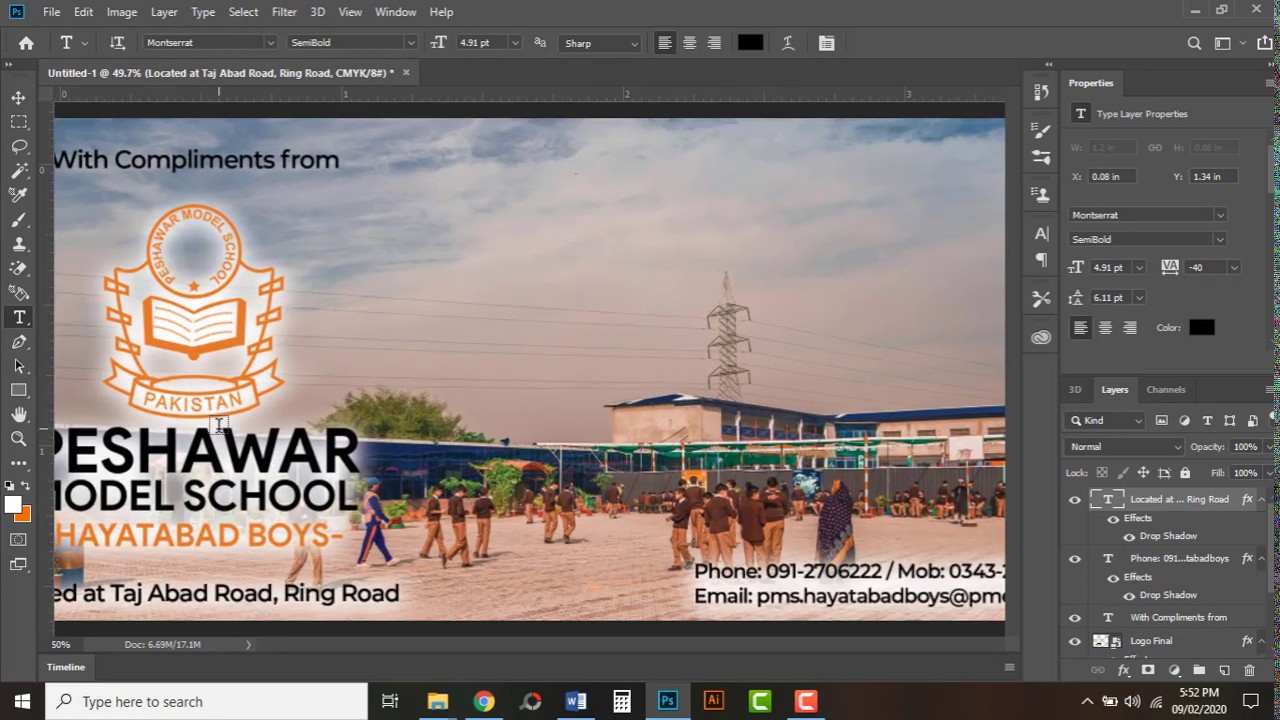Open the Character panel icon
Image resolution: width=1280 pixels, height=720 pixels.
pyautogui.click(x=1041, y=234)
